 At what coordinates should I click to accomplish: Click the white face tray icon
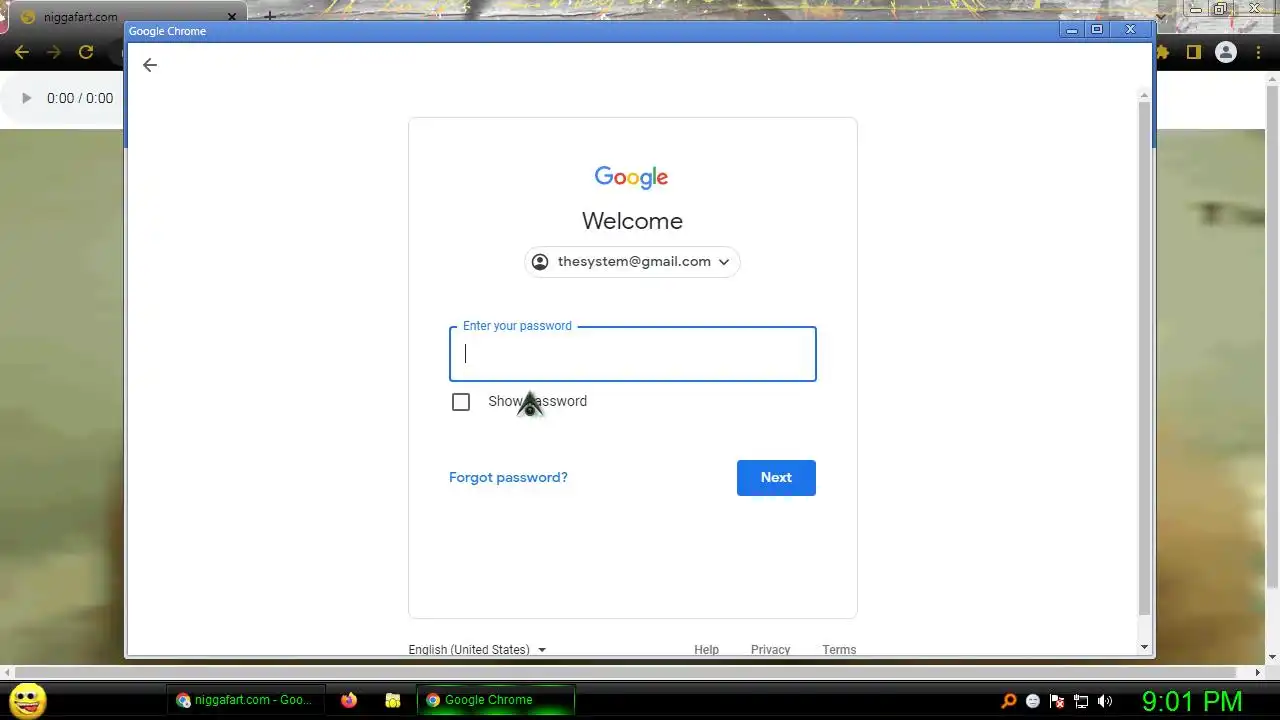coord(1033,701)
